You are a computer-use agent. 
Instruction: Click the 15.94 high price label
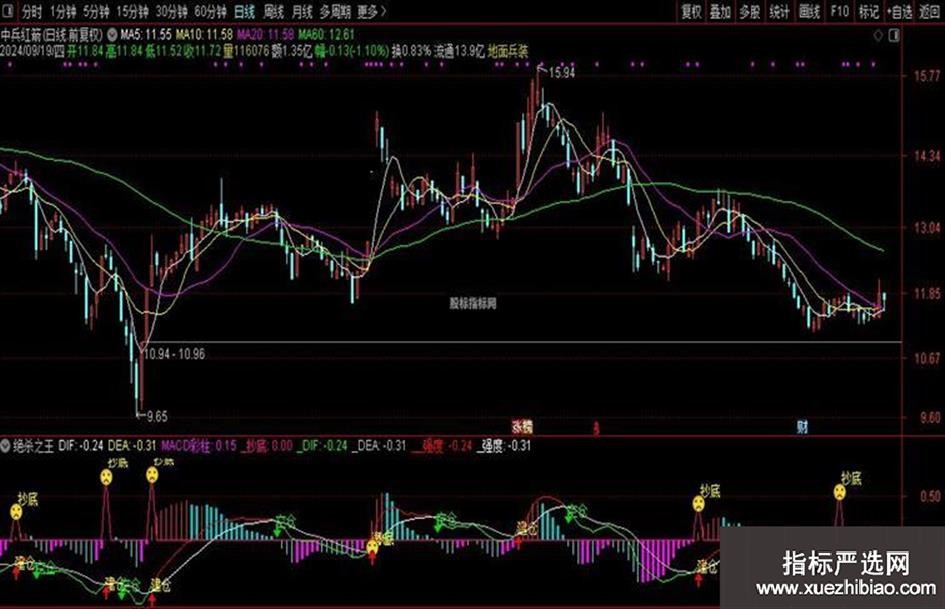pyautogui.click(x=562, y=73)
